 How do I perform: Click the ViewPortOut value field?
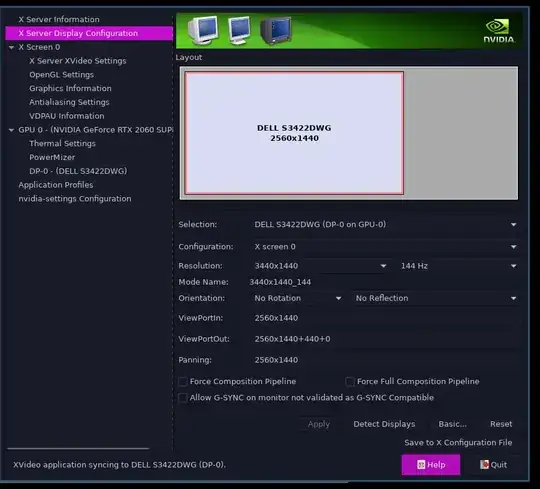385,339
